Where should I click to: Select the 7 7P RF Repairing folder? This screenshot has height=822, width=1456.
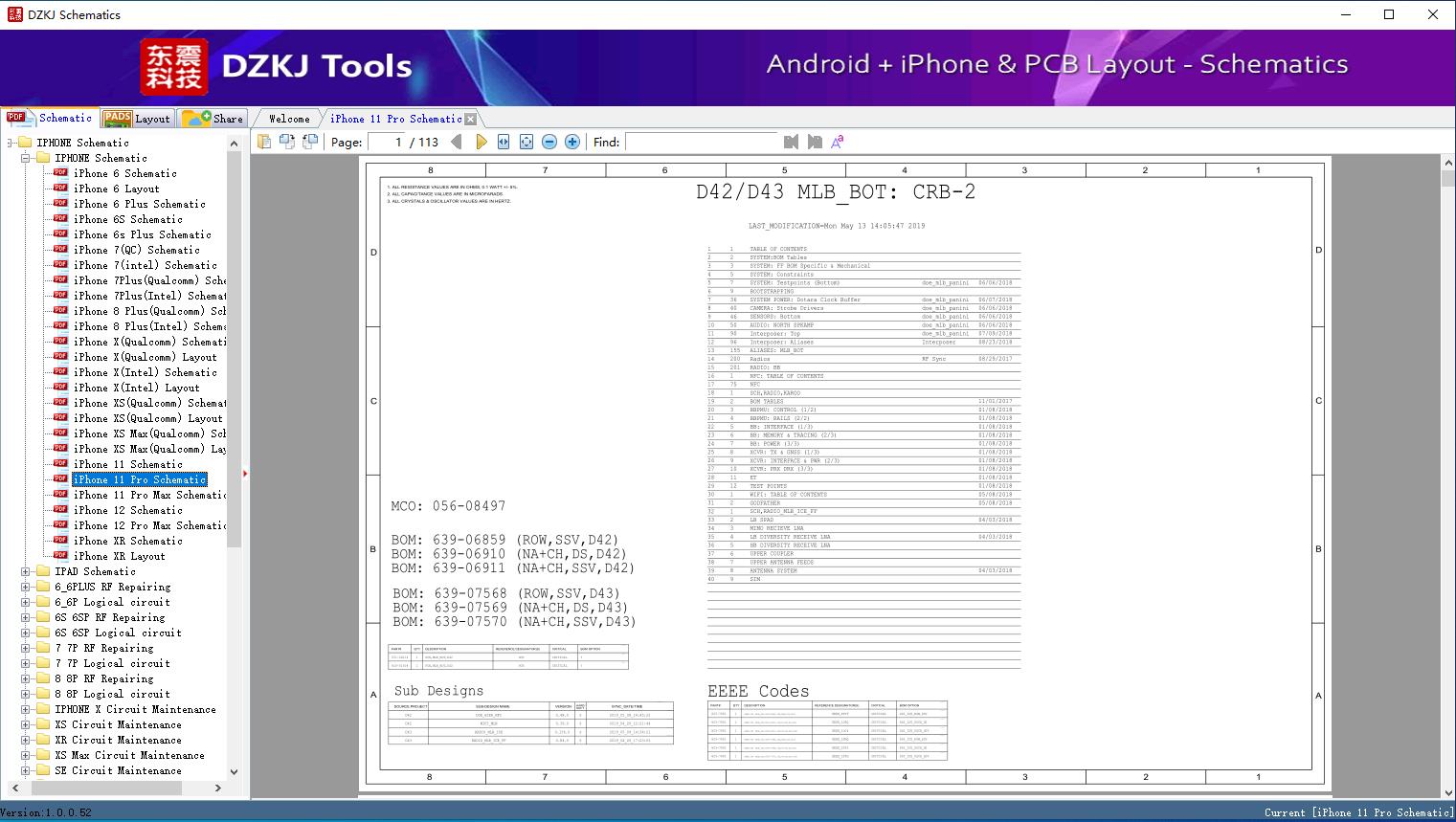[104, 648]
